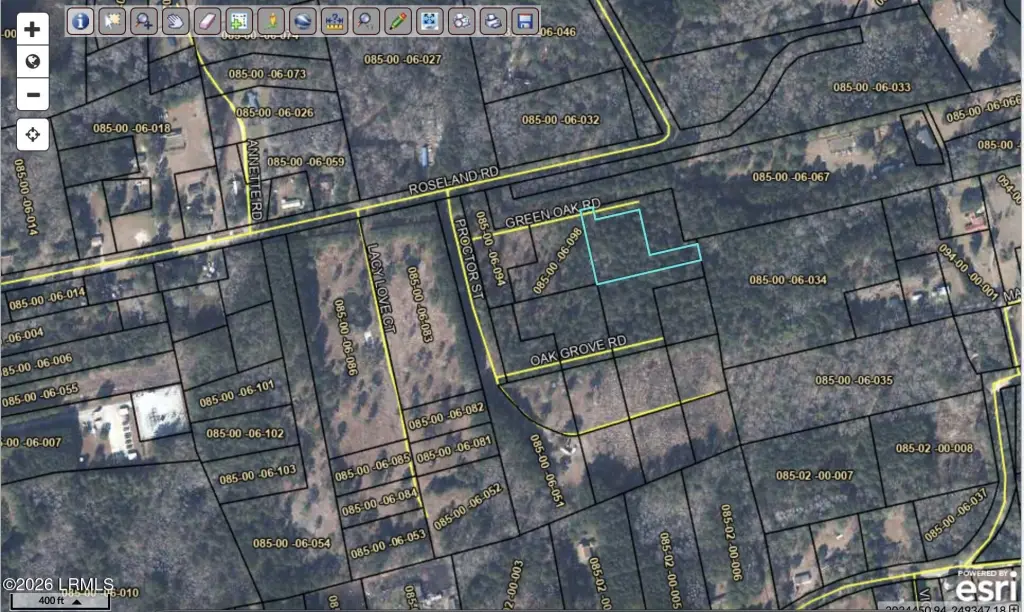
Task: Click the locate crosshair button
Action: click(33, 134)
